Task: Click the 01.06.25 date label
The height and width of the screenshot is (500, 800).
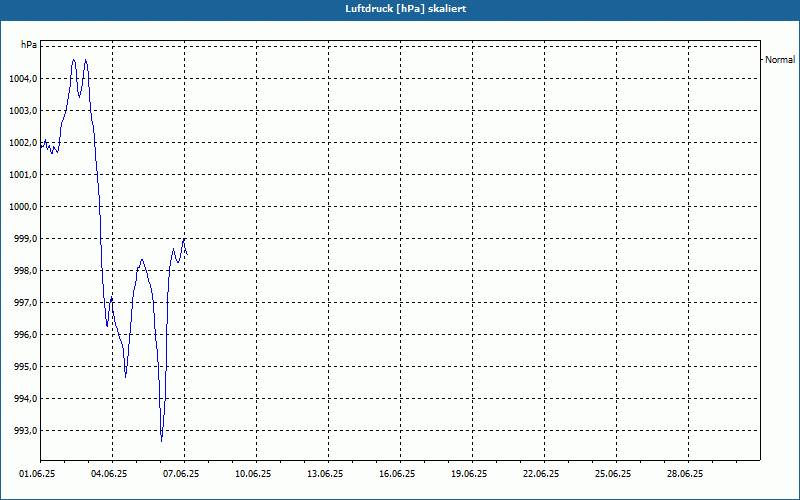Action: point(37,474)
